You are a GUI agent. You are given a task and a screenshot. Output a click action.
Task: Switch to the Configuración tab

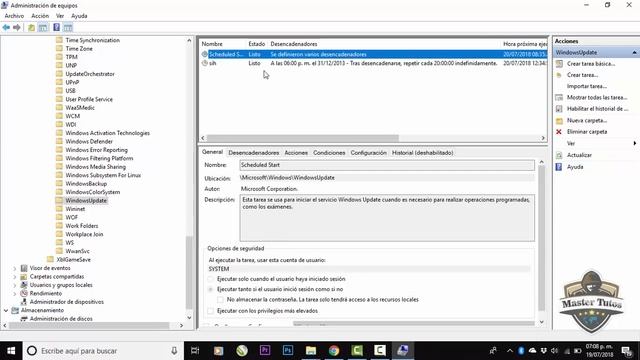[368, 153]
